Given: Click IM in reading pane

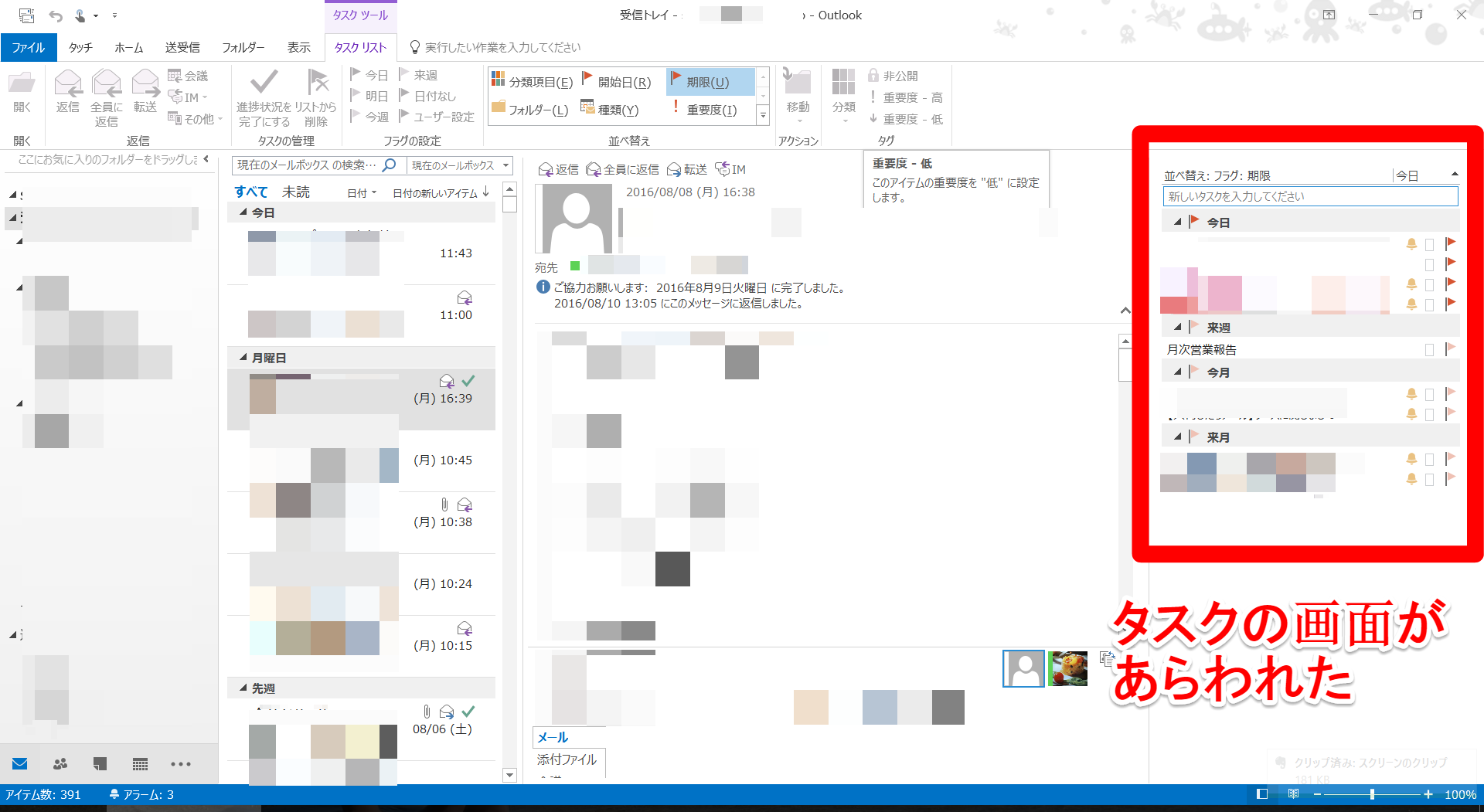Looking at the screenshot, I should [x=730, y=169].
